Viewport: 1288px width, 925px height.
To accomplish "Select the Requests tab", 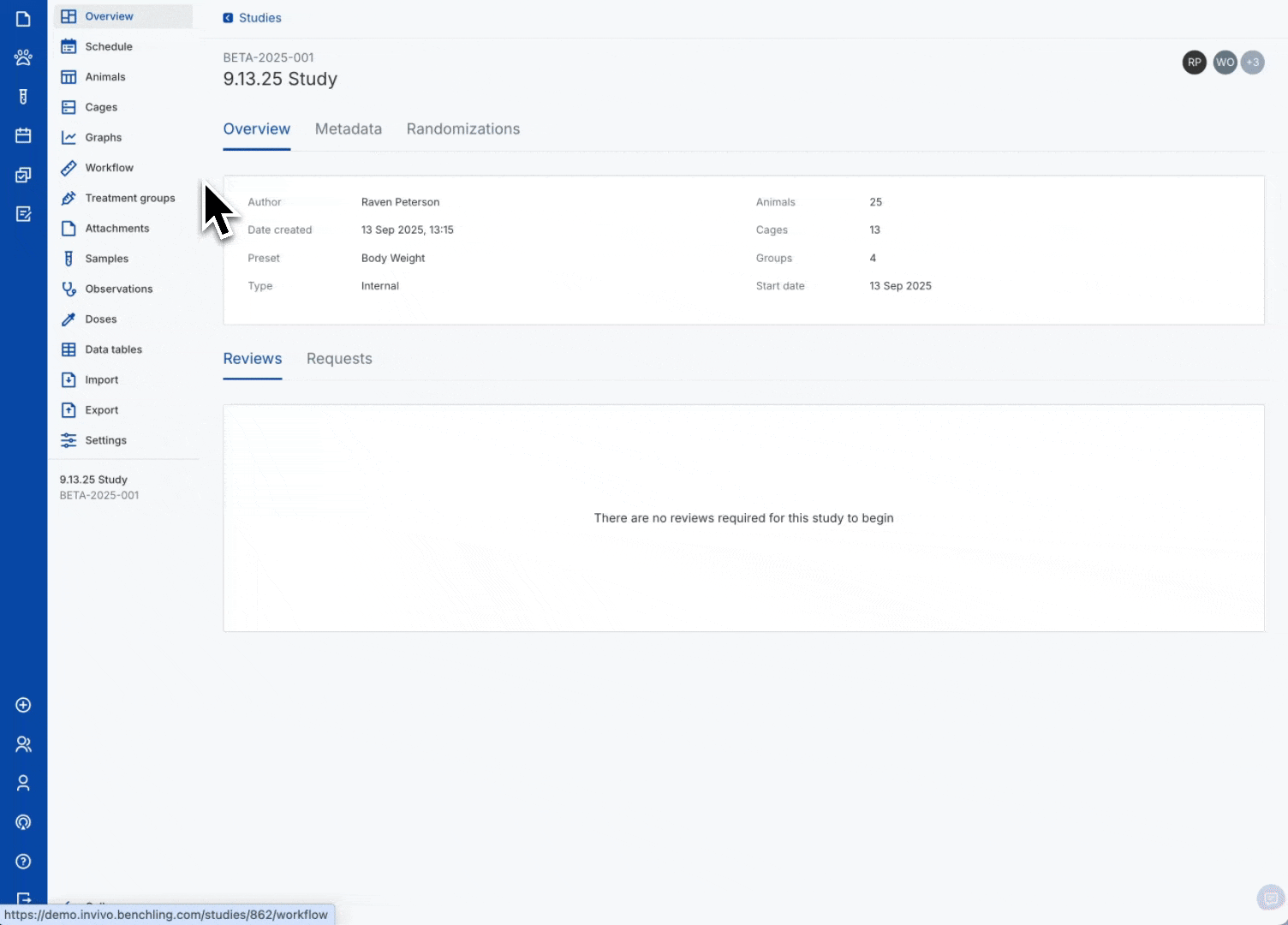I will click(339, 359).
